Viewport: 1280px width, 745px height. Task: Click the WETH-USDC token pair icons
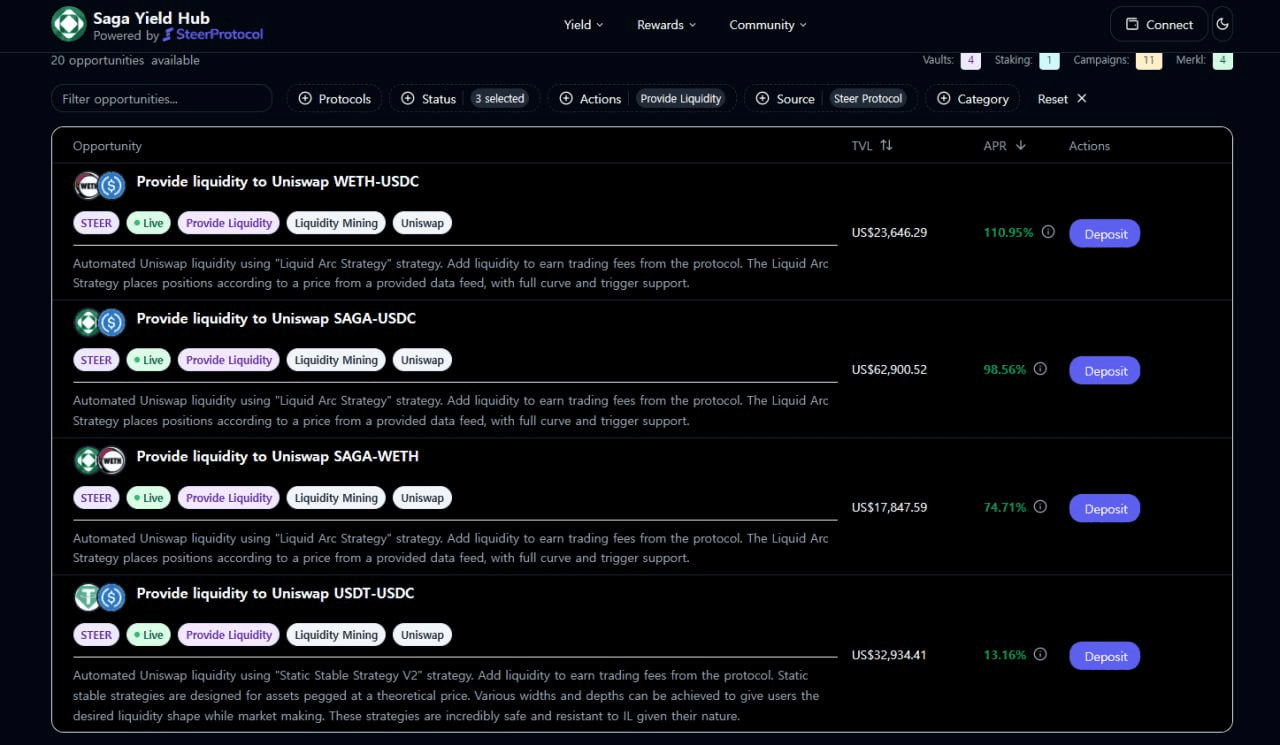pos(99,185)
